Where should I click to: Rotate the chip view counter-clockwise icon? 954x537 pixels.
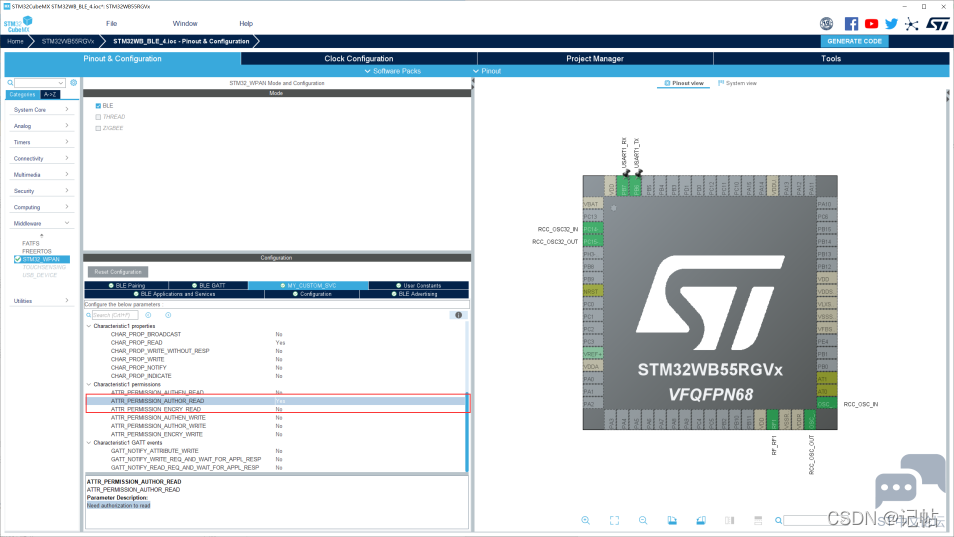point(701,521)
